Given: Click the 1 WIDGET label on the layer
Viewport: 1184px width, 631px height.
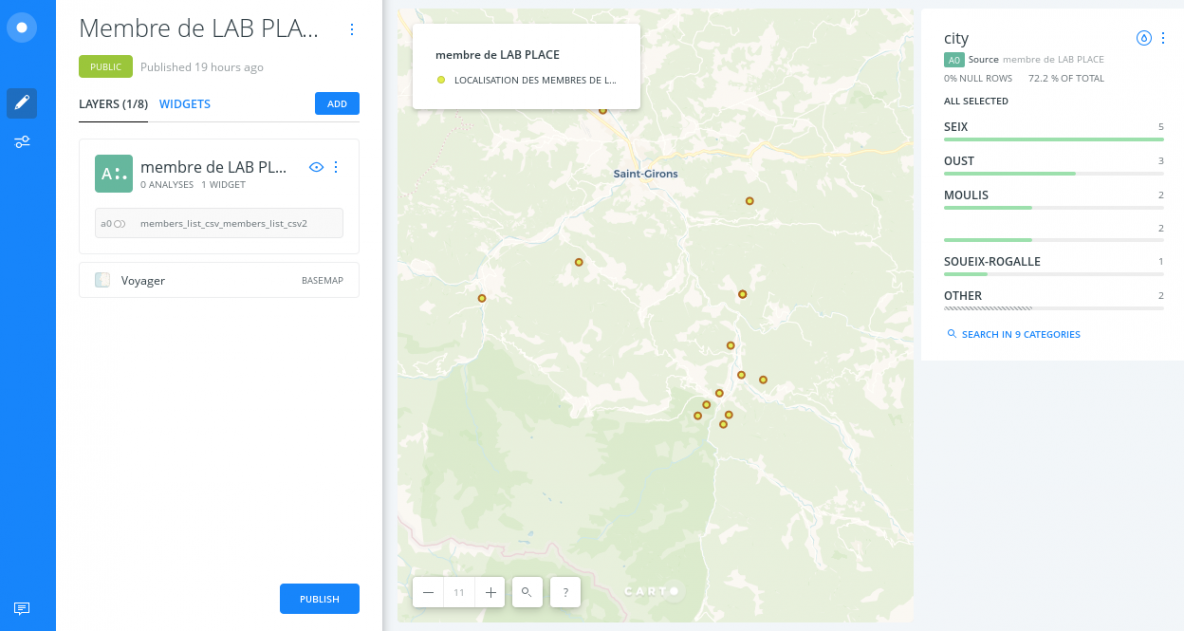Looking at the screenshot, I should tap(224, 185).
